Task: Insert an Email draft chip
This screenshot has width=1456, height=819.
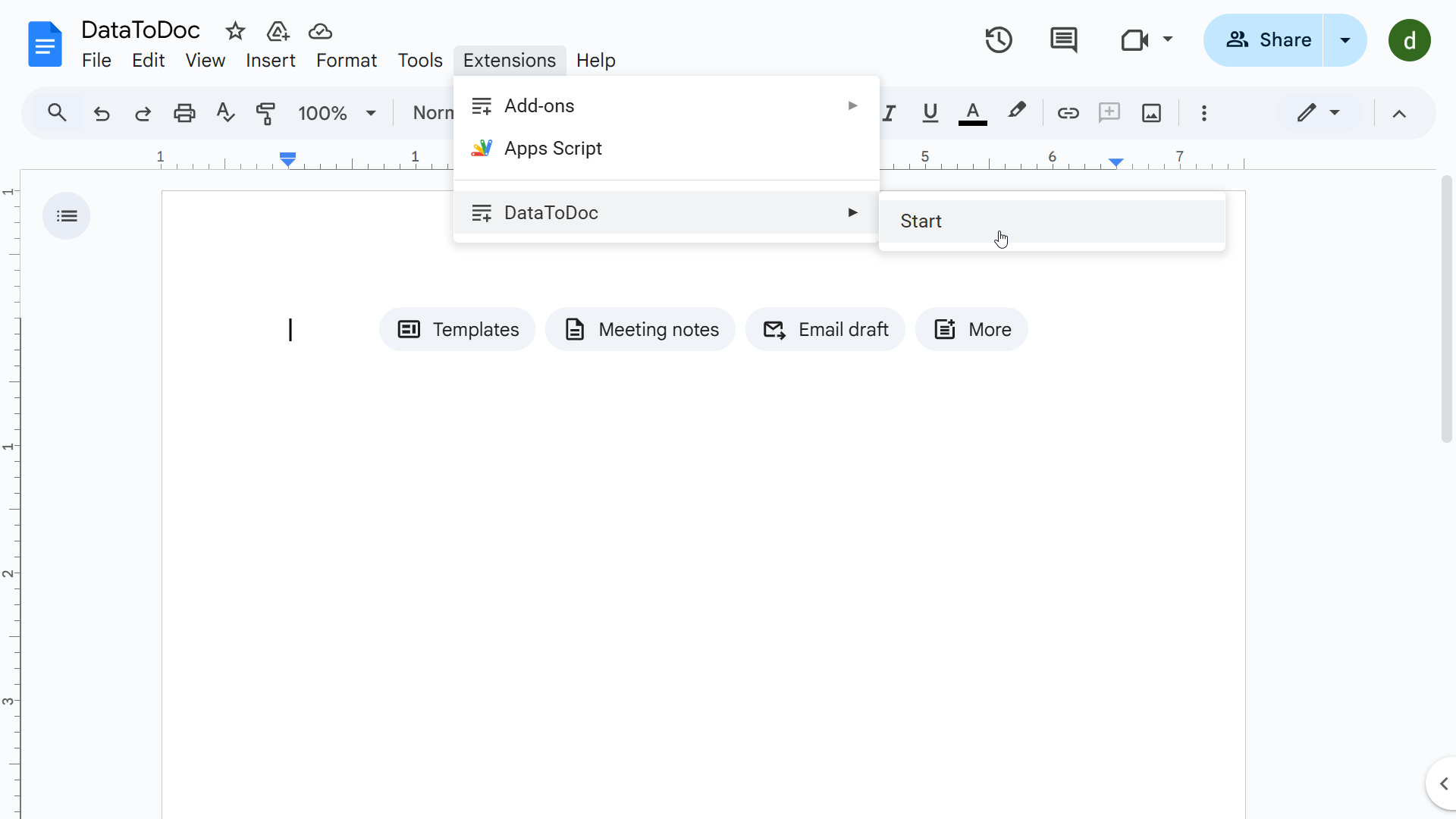Action: point(825,330)
